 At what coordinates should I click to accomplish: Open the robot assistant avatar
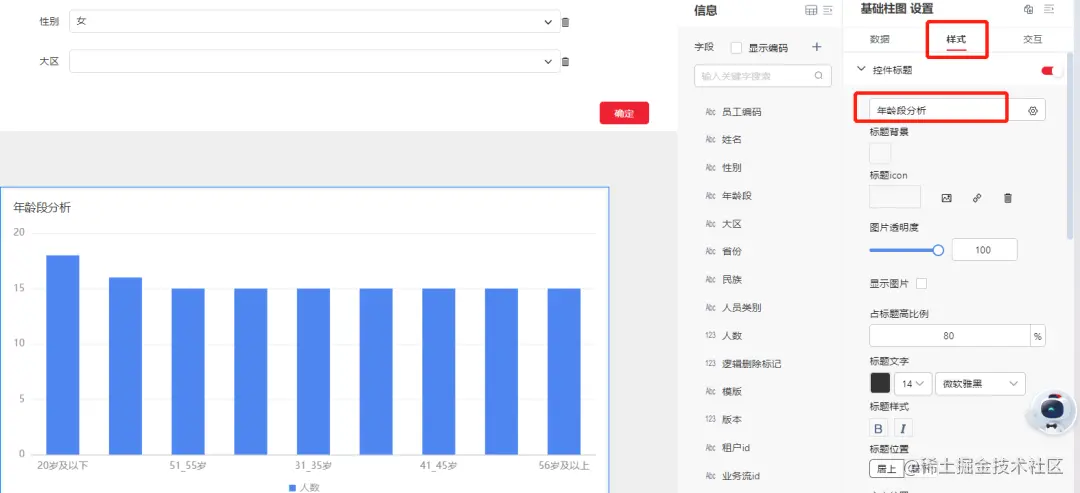point(1051,413)
